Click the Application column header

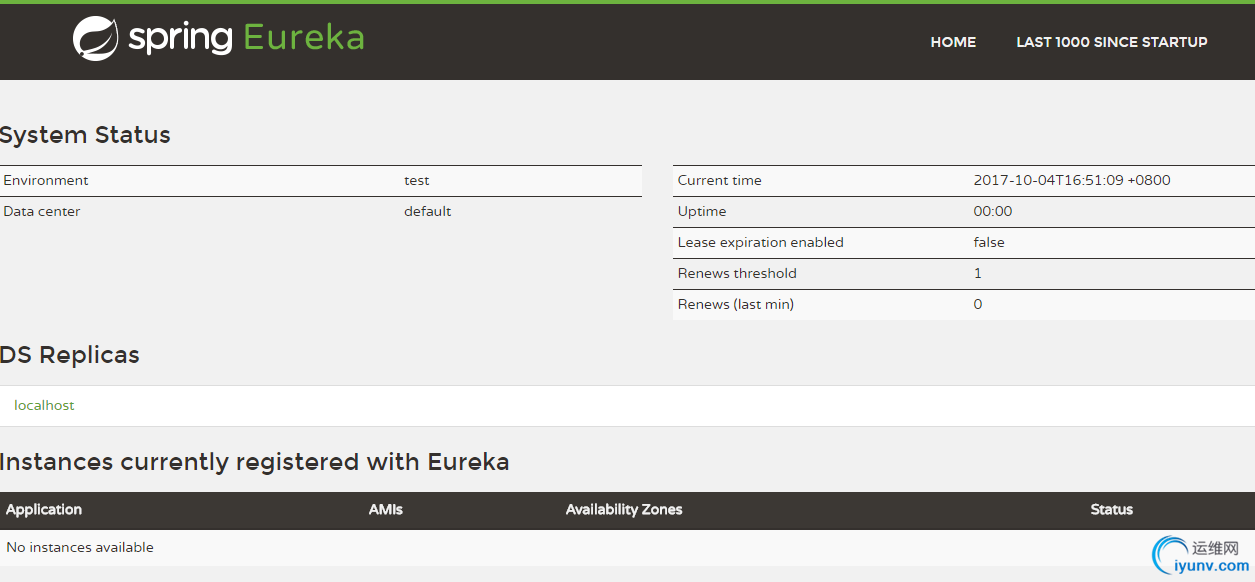(44, 509)
